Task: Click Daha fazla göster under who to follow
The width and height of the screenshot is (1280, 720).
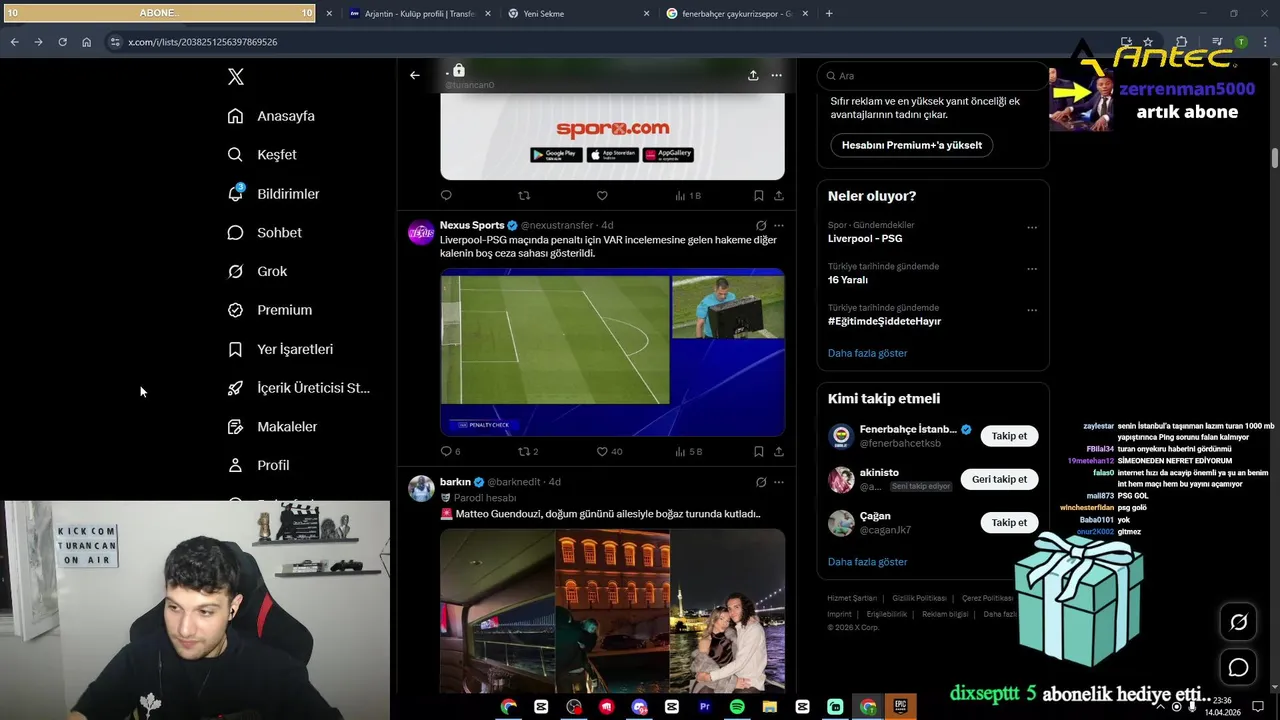Action: point(867,562)
